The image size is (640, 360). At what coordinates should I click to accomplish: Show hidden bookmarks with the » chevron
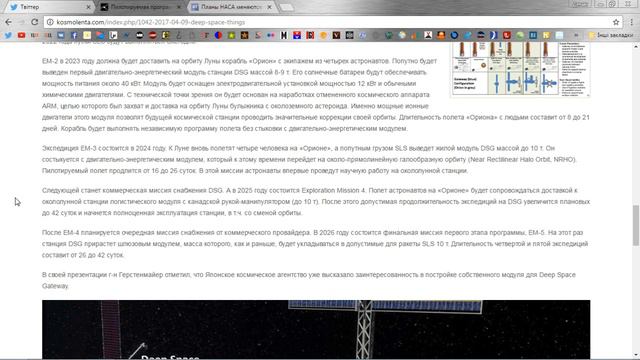coord(576,36)
